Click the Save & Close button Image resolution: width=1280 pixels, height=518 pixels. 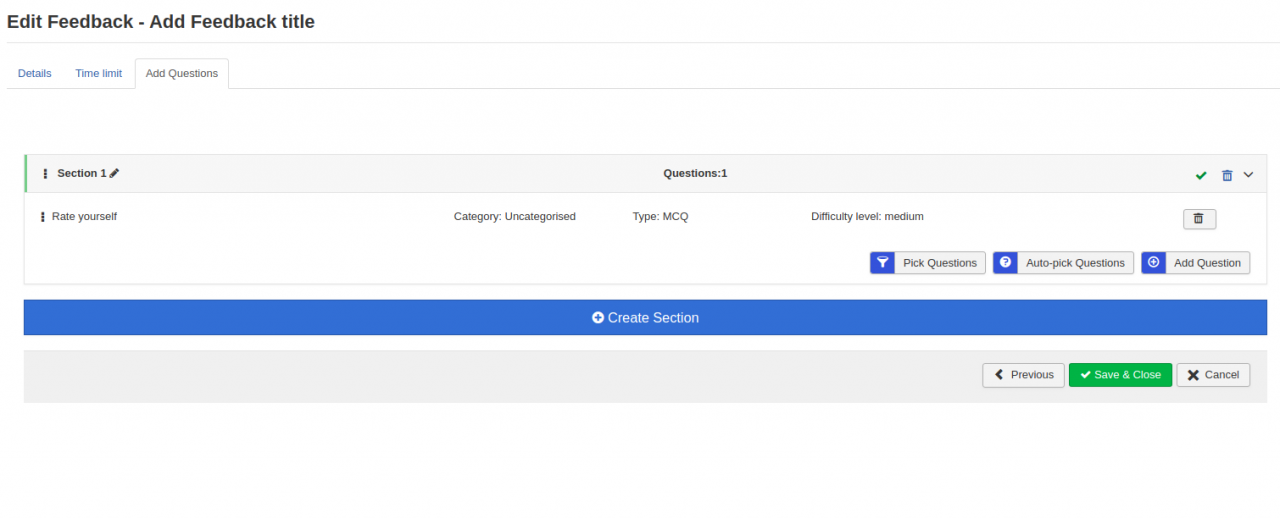tap(1120, 375)
